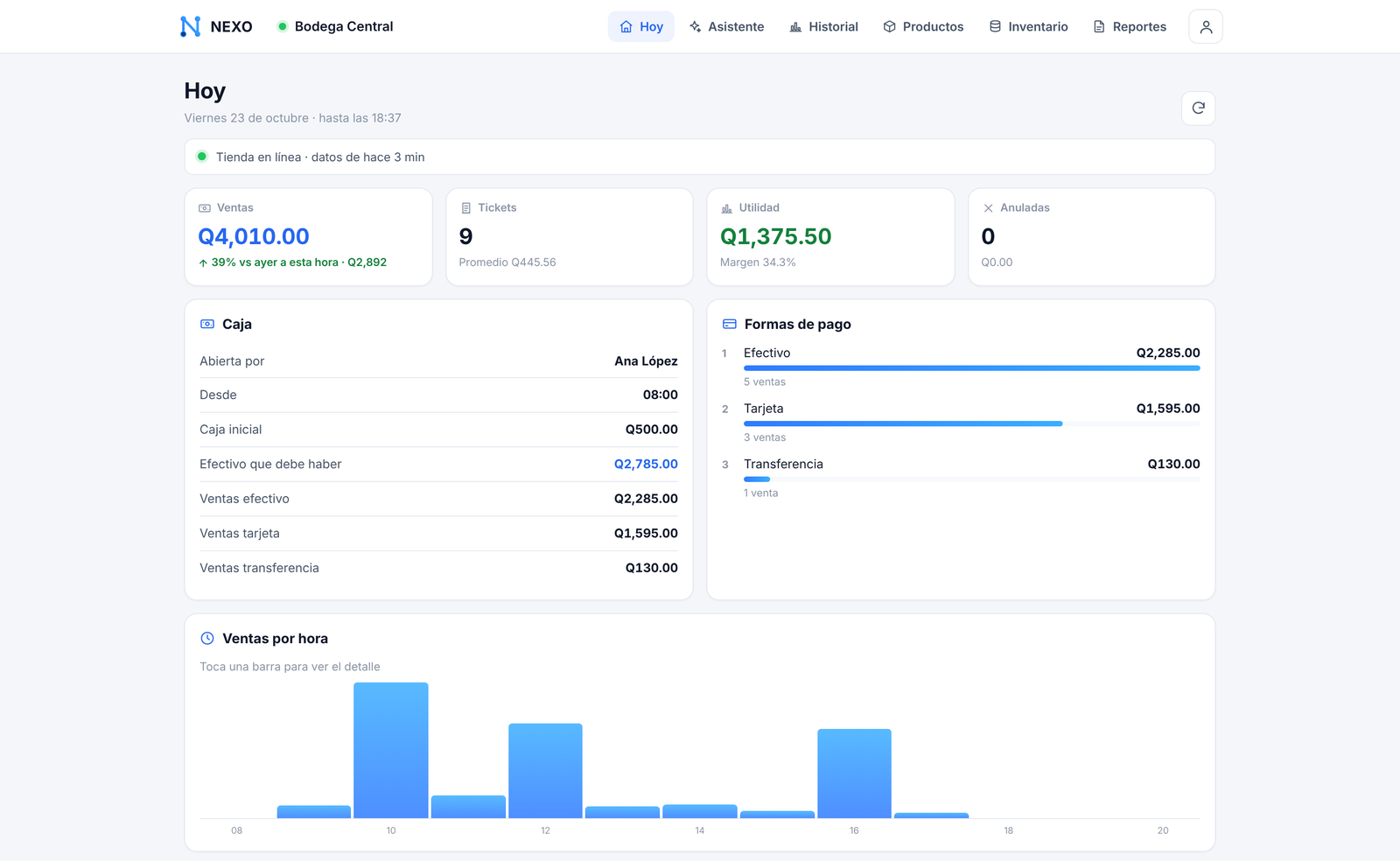Open the Productos tab
The image size is (1400, 861).
coord(923,26)
